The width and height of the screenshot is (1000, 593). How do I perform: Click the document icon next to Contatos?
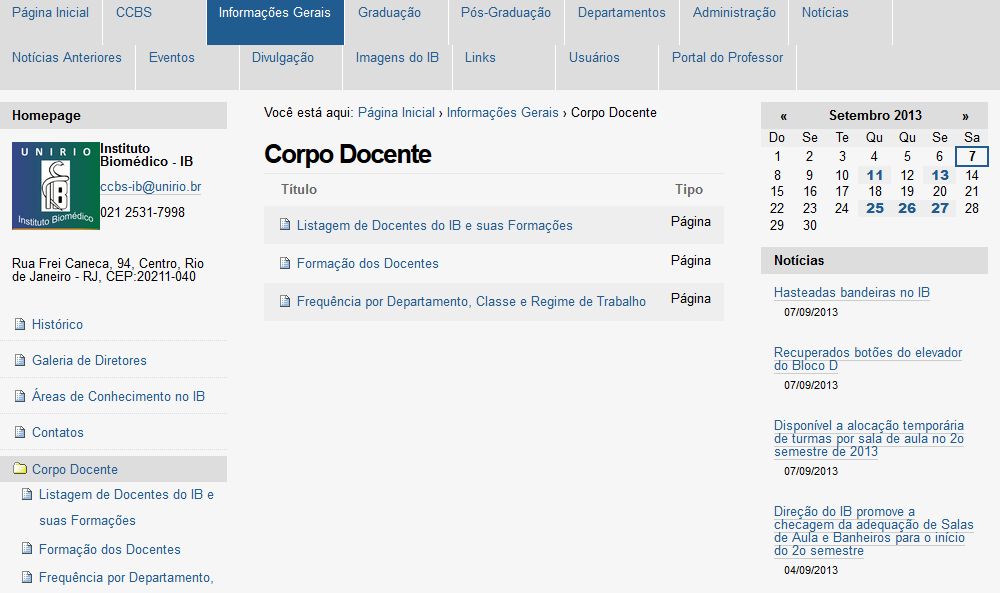pyautogui.click(x=18, y=431)
